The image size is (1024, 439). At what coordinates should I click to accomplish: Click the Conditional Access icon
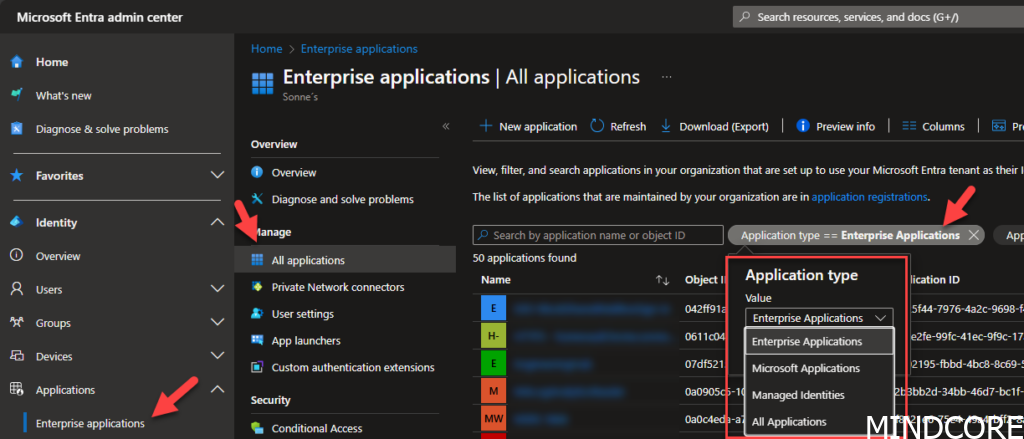(257, 429)
